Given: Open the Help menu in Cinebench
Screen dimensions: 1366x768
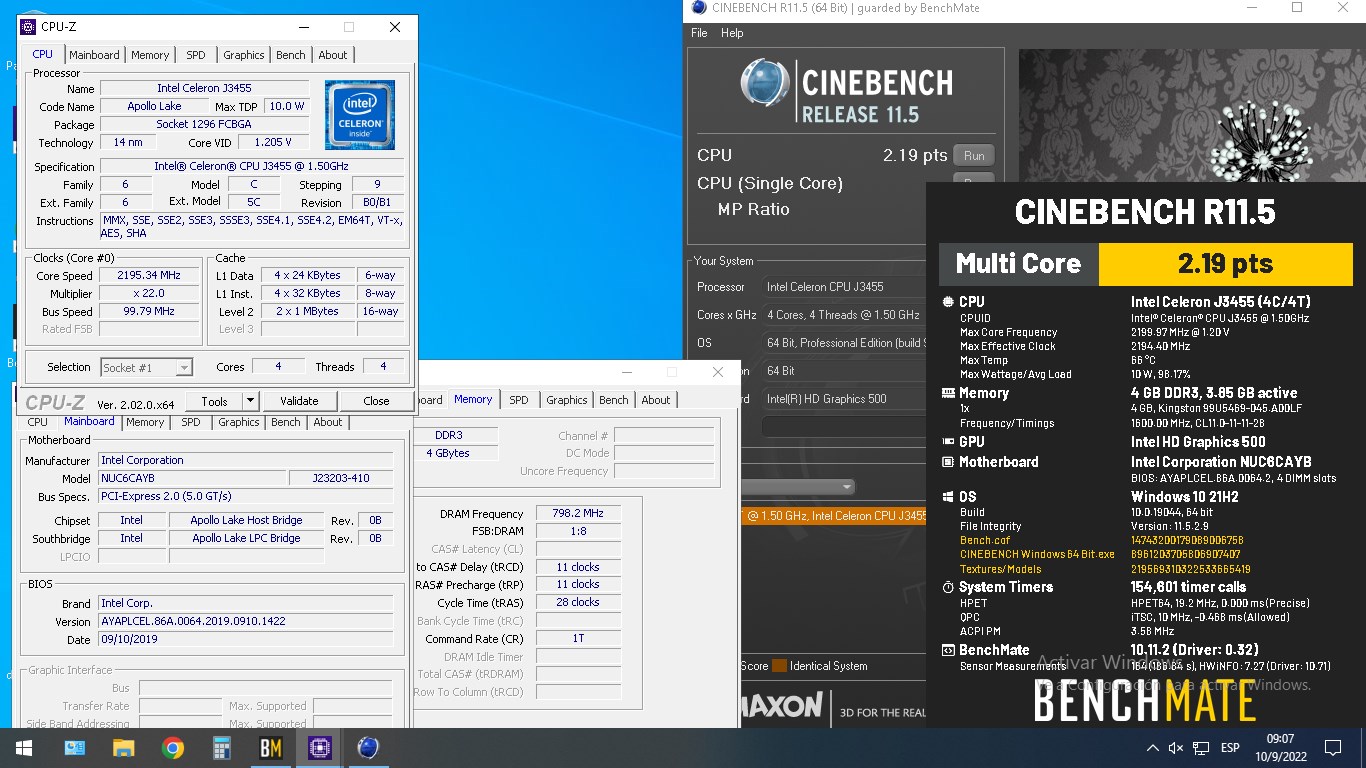Looking at the screenshot, I should [732, 33].
